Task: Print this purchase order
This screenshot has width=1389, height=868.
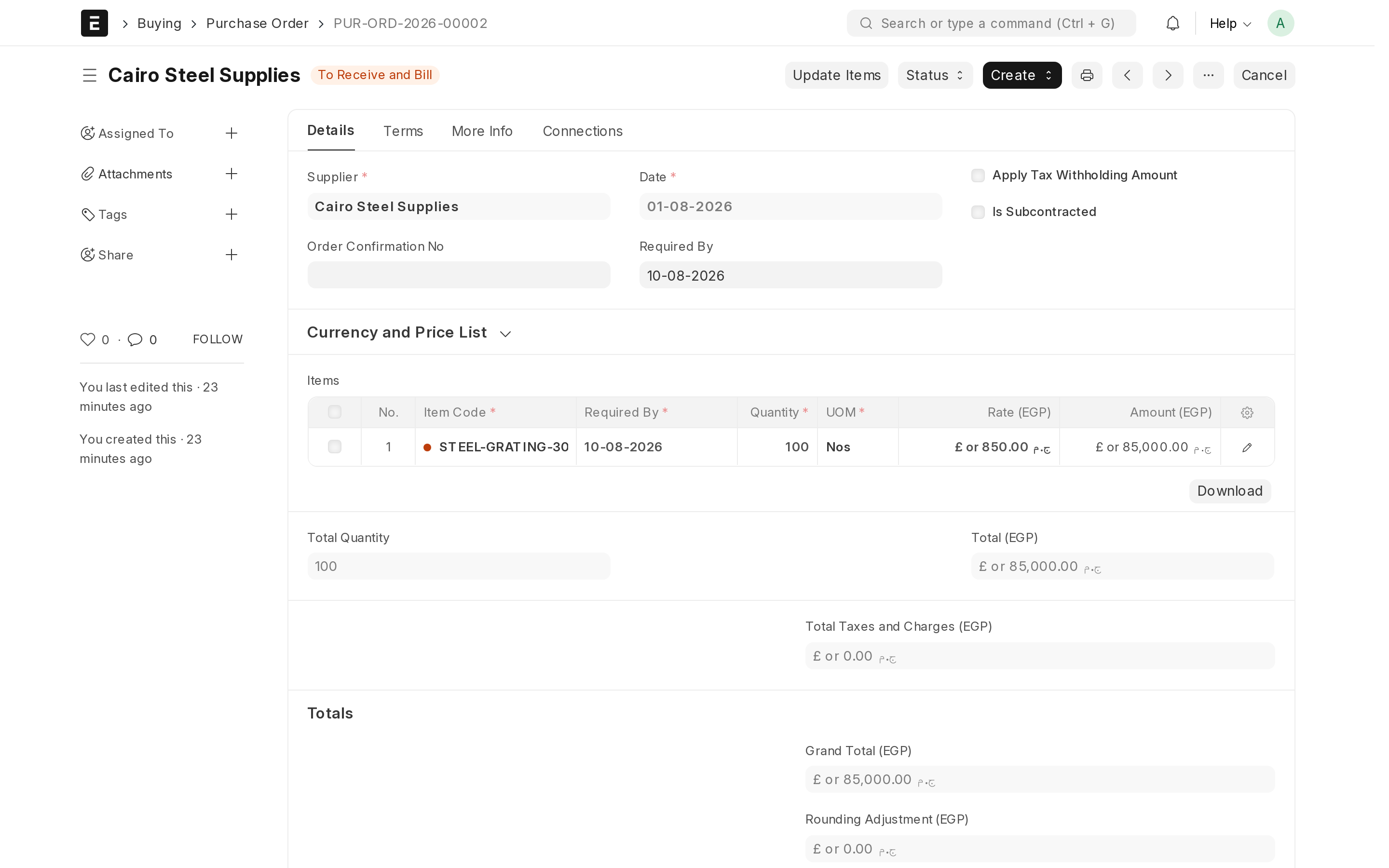Action: click(1087, 75)
